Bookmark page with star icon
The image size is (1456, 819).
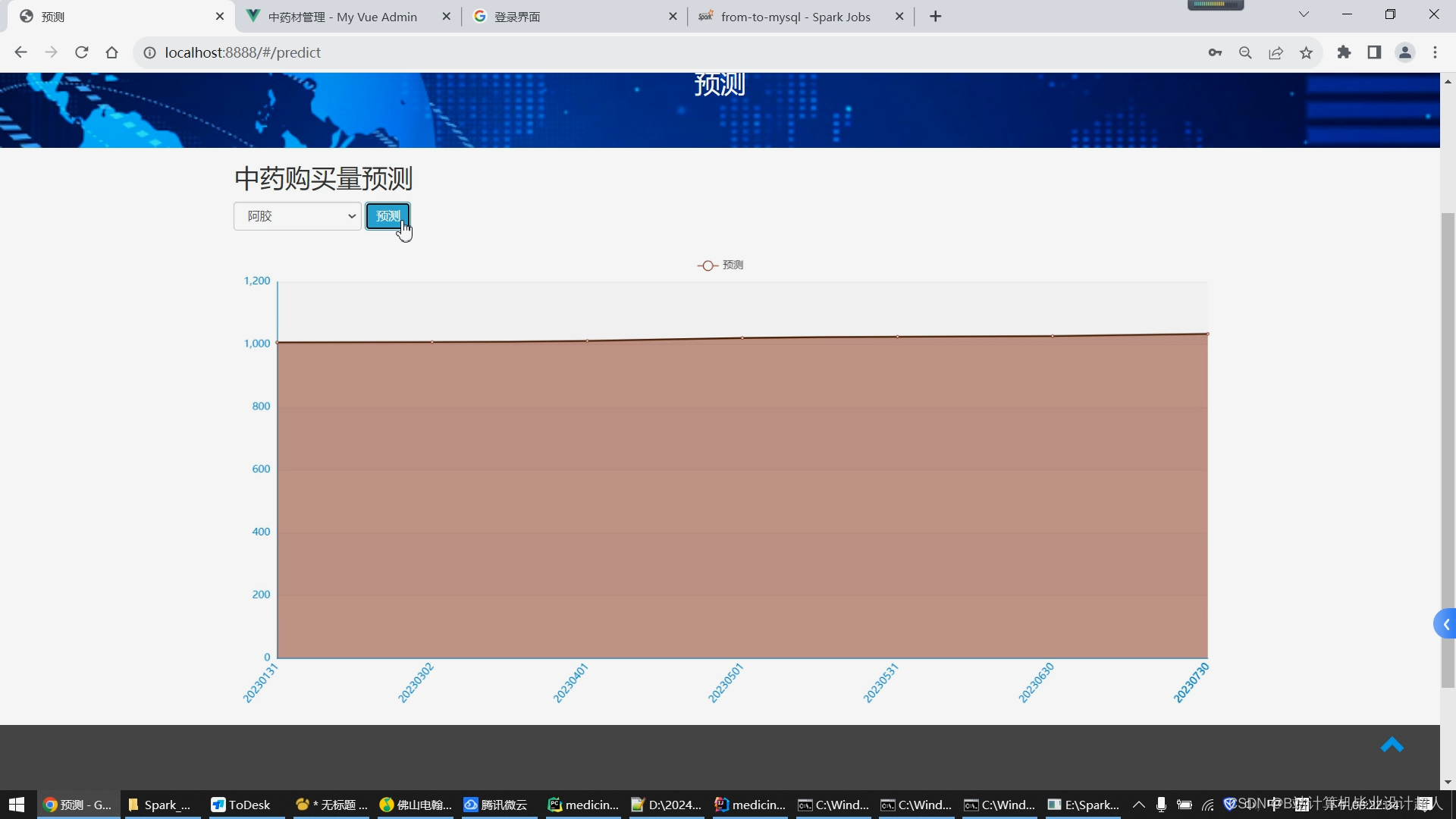tap(1306, 52)
